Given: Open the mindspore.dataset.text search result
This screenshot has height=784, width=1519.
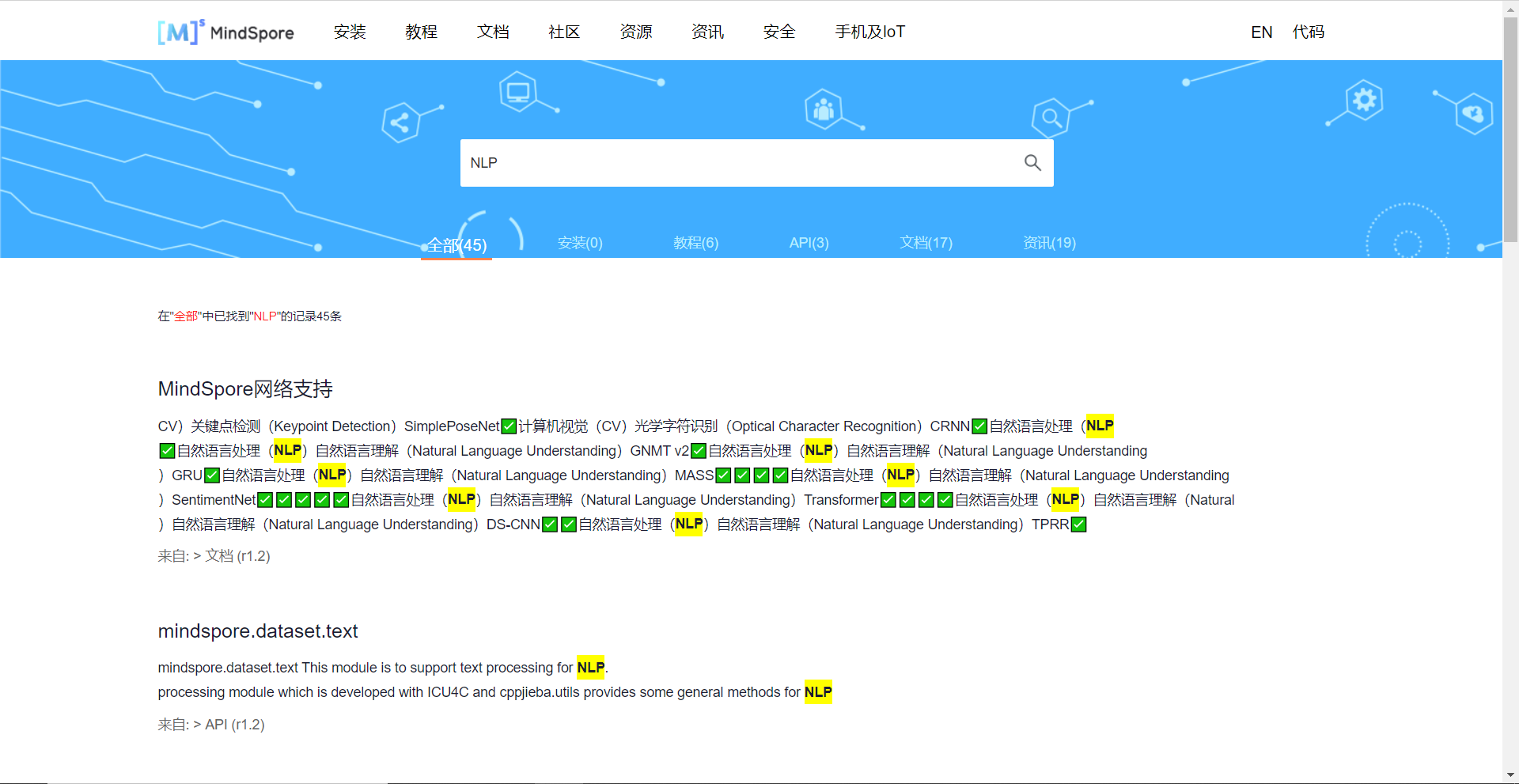Looking at the screenshot, I should point(258,631).
